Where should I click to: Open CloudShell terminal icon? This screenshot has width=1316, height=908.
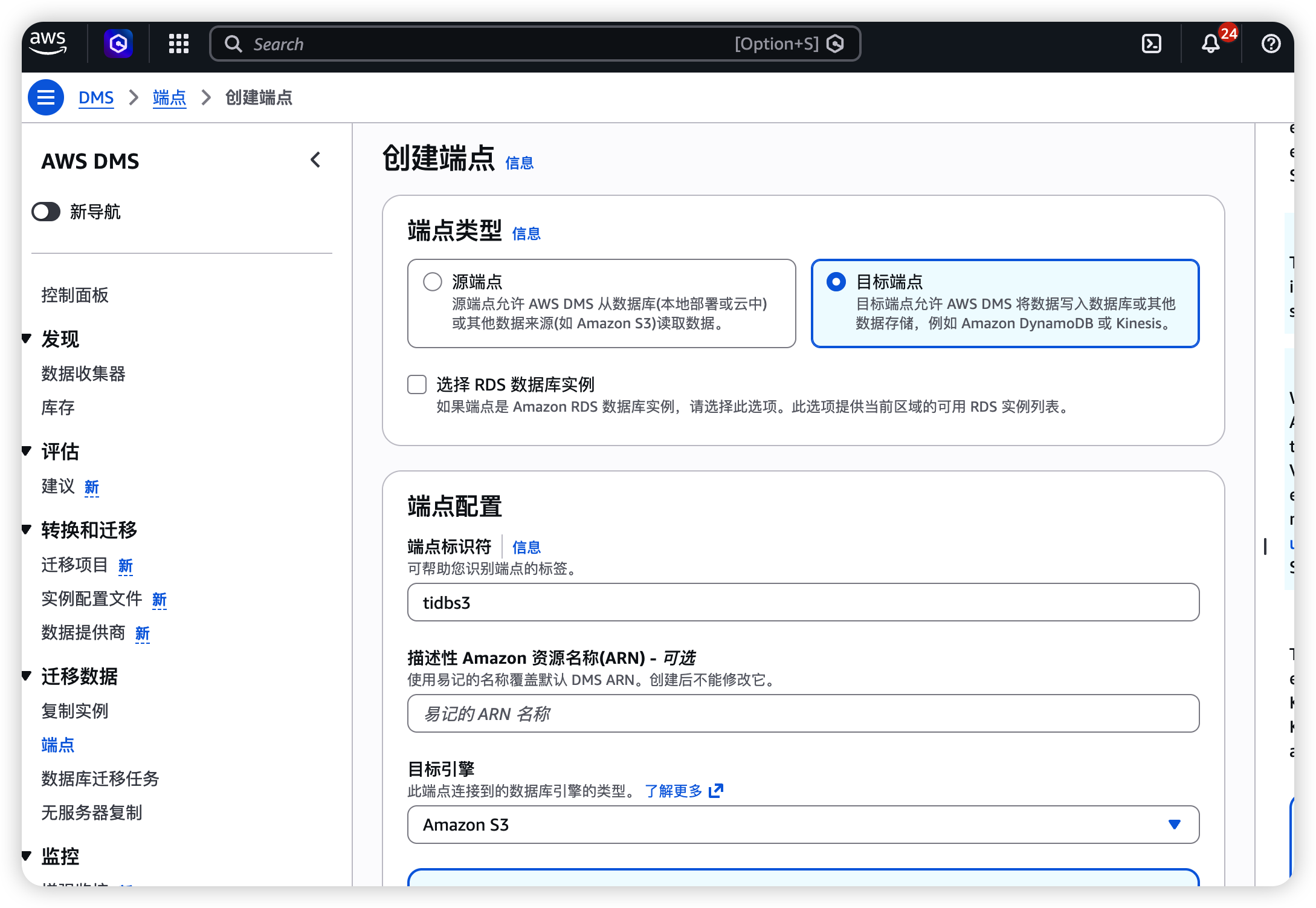pyautogui.click(x=1152, y=44)
